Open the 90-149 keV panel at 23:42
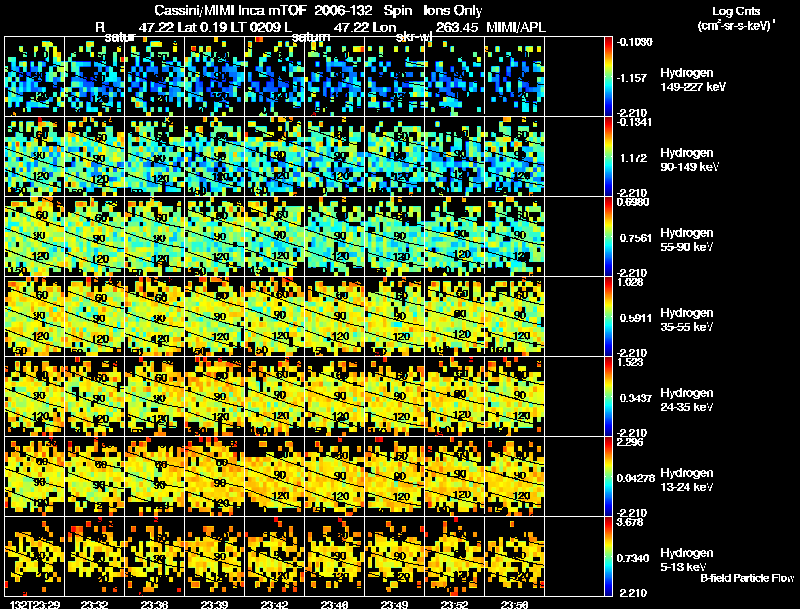Image resolution: width=800 pixels, height=609 pixels. coord(274,157)
